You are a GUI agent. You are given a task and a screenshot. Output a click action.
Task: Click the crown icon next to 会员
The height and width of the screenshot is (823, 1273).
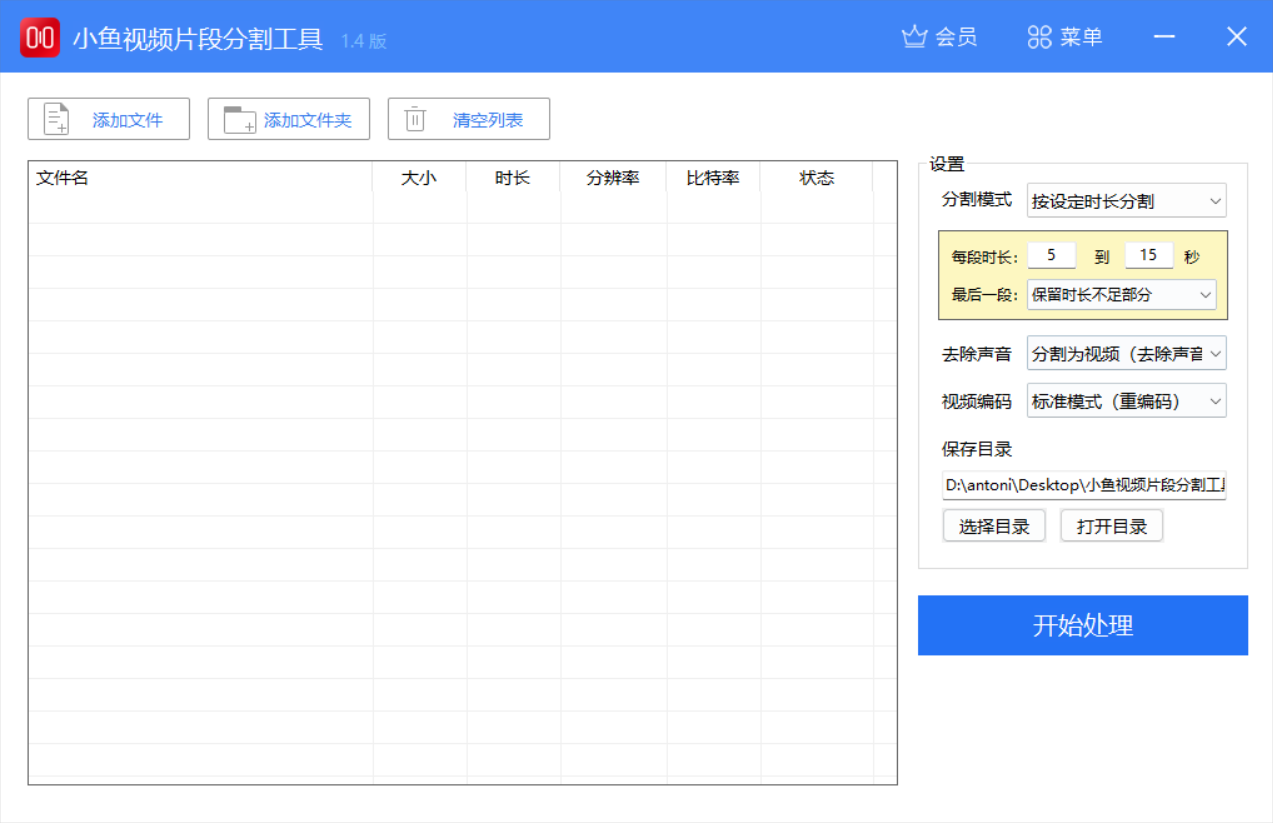point(913,36)
